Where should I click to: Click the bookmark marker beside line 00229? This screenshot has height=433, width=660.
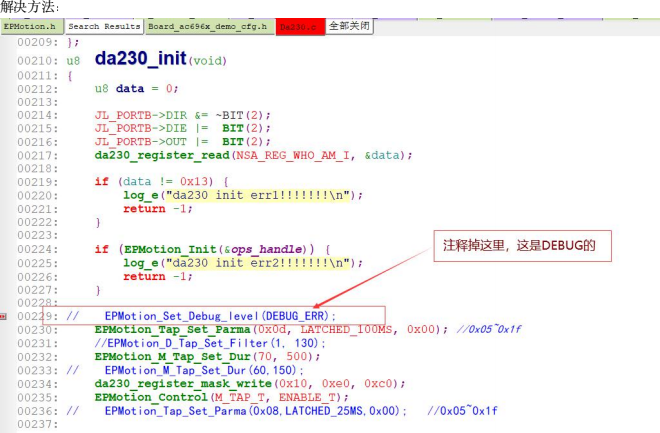pos(3,316)
